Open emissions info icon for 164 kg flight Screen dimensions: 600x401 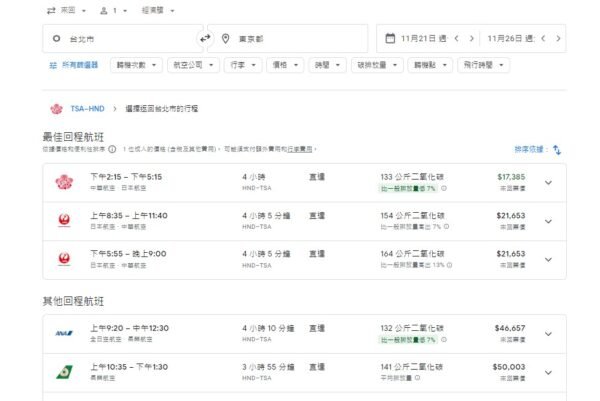point(450,265)
